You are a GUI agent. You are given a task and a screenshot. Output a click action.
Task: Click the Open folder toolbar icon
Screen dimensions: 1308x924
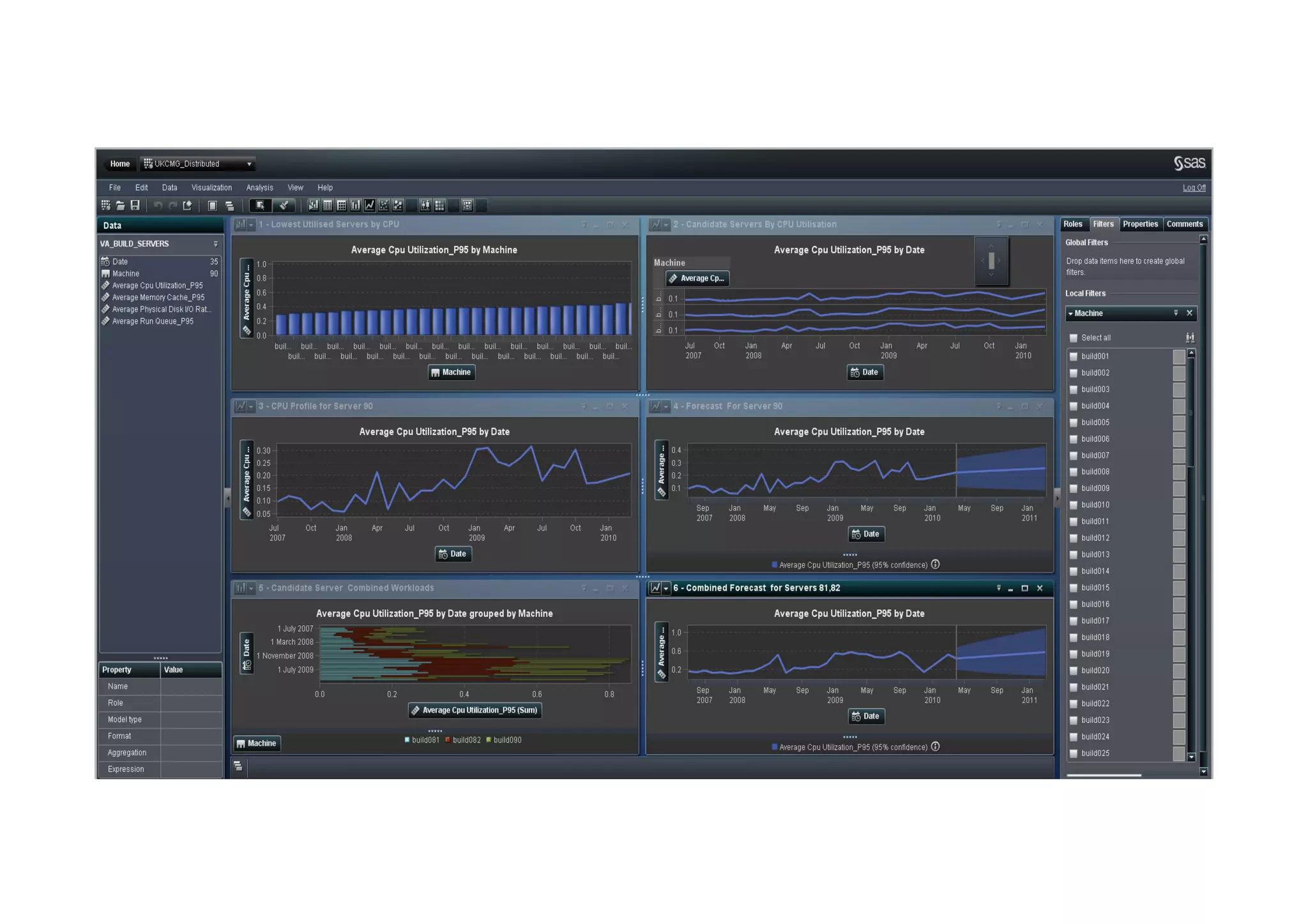tap(120, 206)
